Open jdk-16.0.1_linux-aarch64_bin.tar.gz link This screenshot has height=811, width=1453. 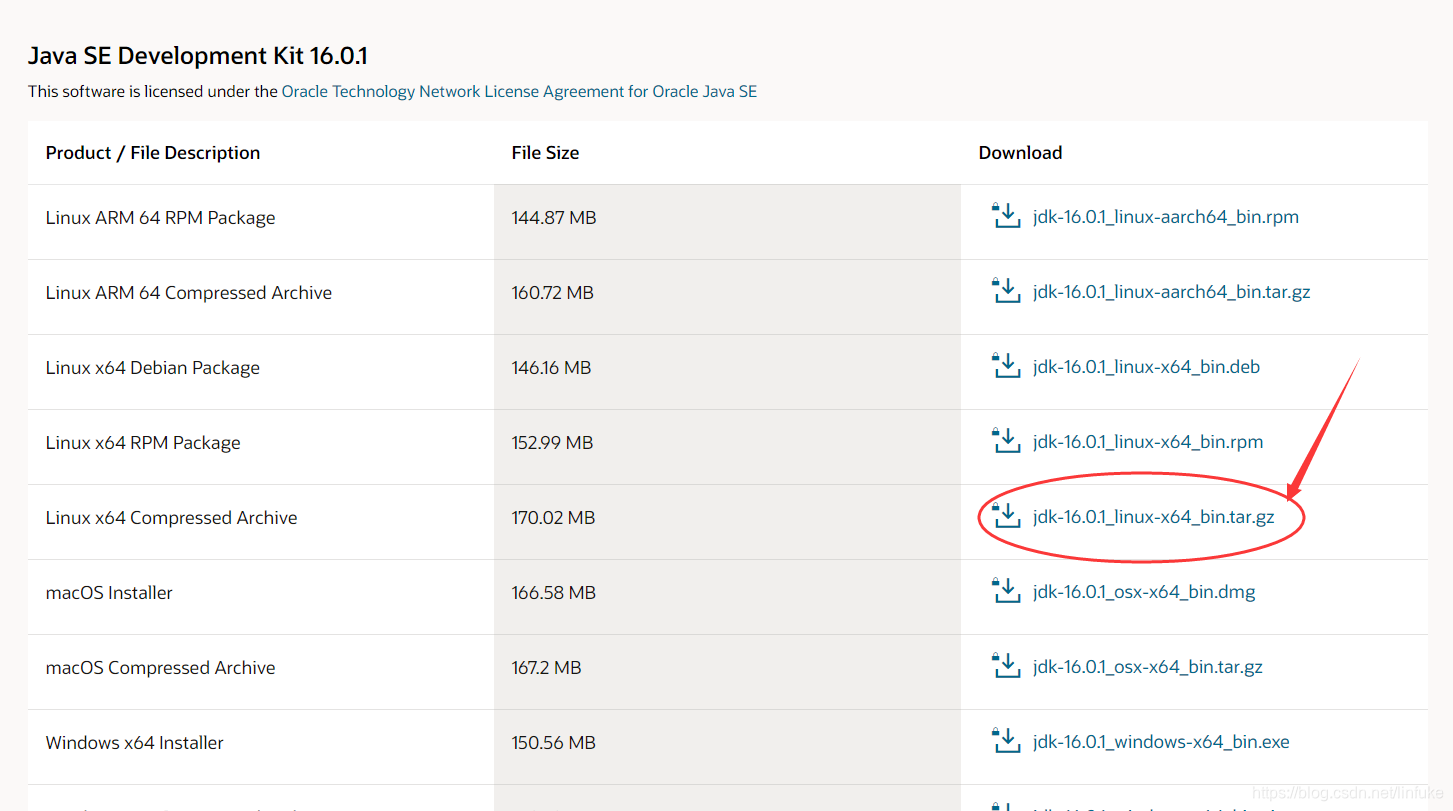(x=1171, y=292)
